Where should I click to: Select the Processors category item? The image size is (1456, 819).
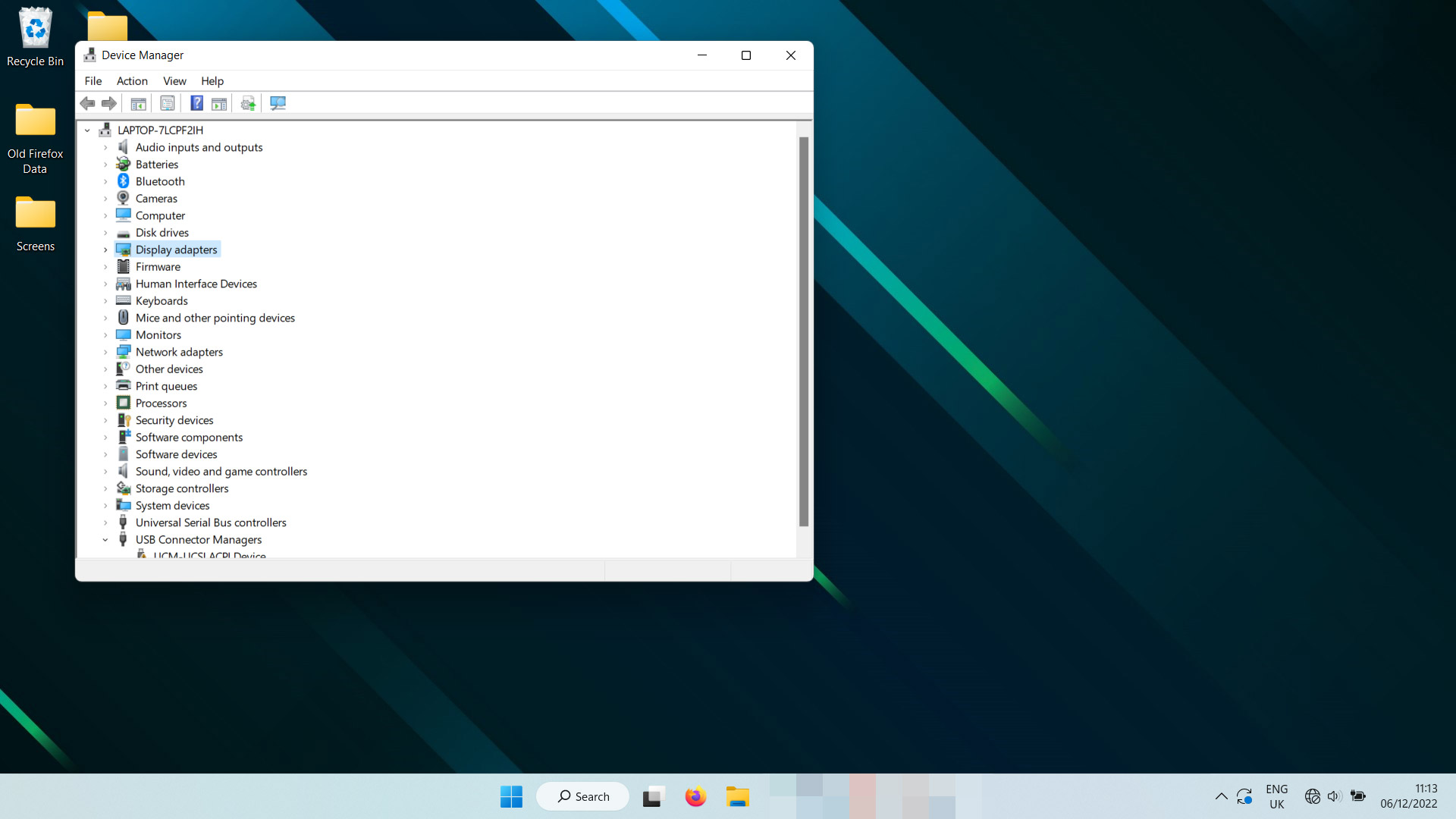161,403
